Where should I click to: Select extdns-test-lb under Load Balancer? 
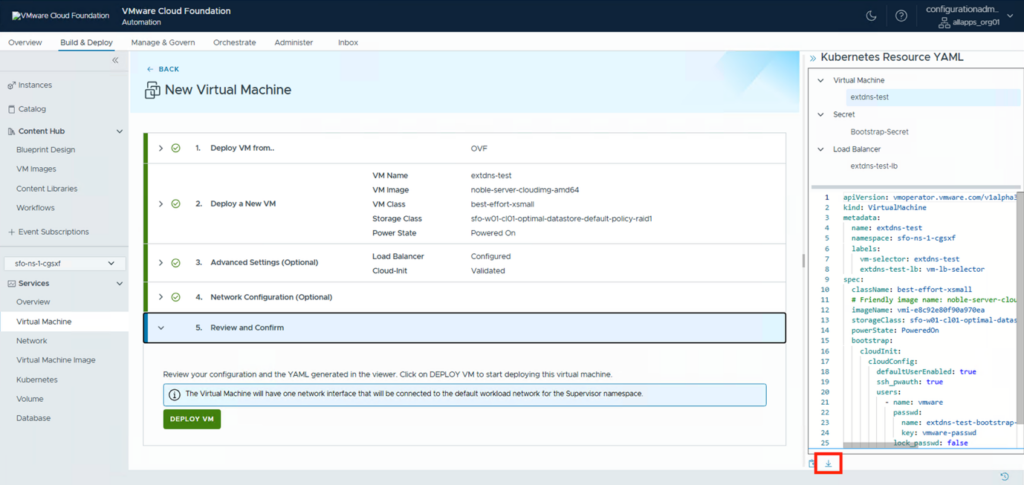[x=875, y=166]
